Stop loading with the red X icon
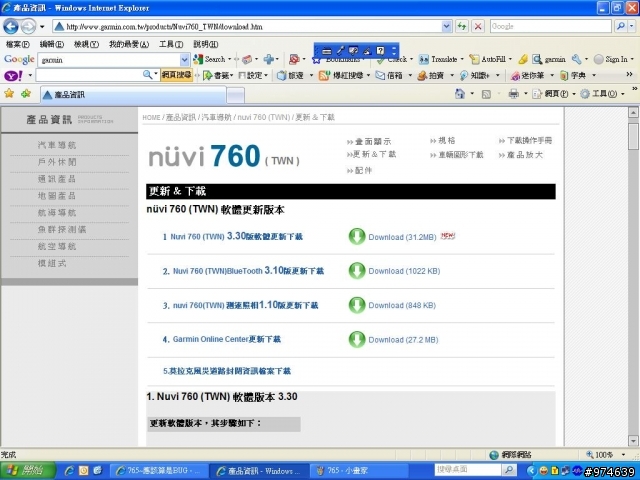640x480 pixels. pyautogui.click(x=478, y=27)
